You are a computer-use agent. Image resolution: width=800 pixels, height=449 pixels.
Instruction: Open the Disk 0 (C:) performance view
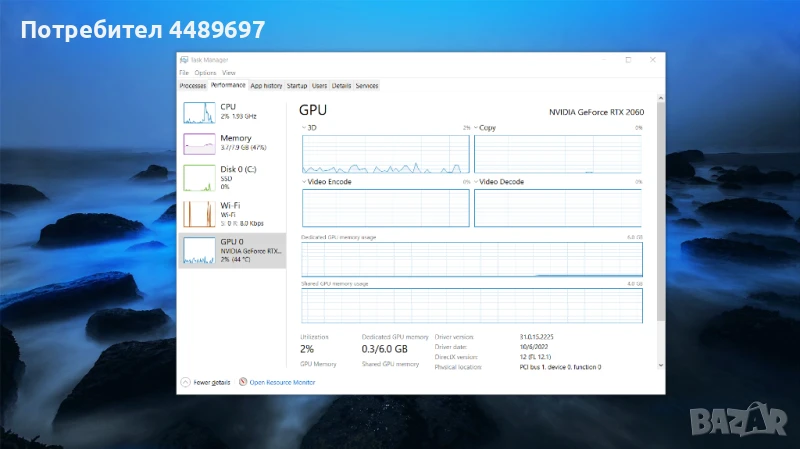point(198,177)
